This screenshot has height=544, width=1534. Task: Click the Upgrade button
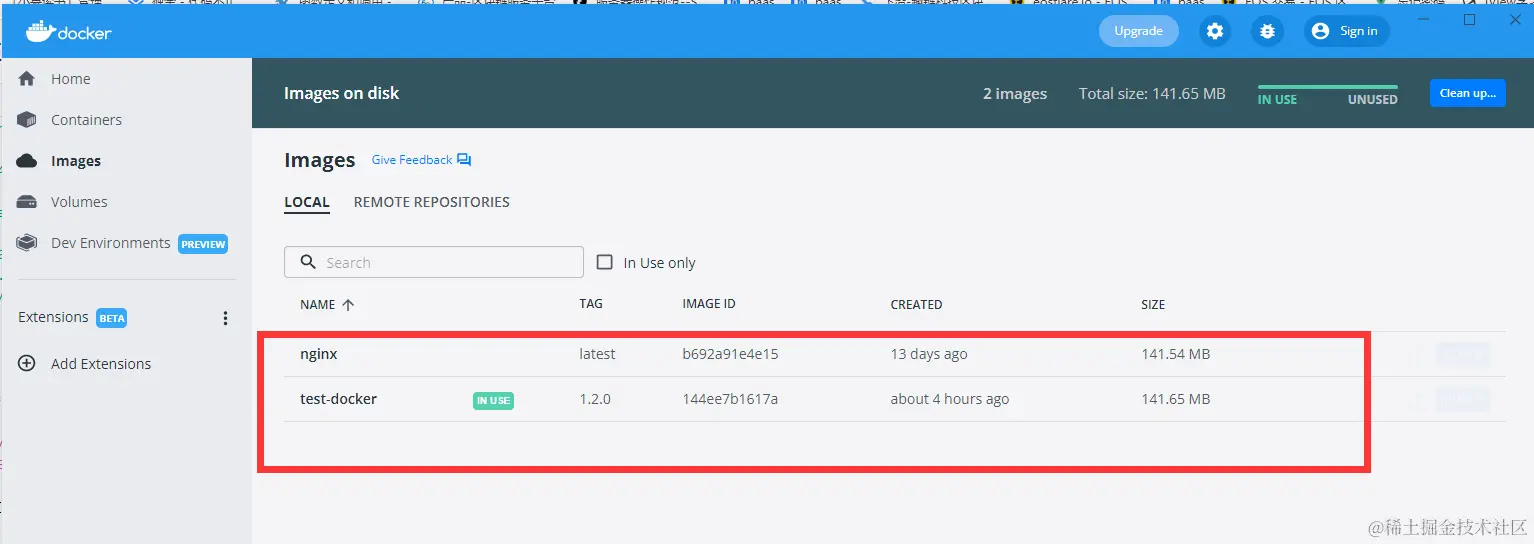point(1138,31)
